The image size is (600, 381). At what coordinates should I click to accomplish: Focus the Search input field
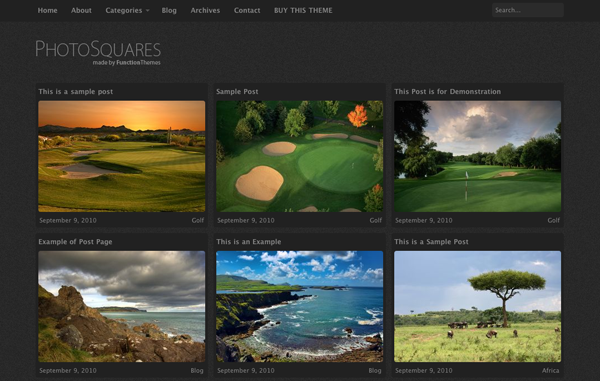point(528,10)
